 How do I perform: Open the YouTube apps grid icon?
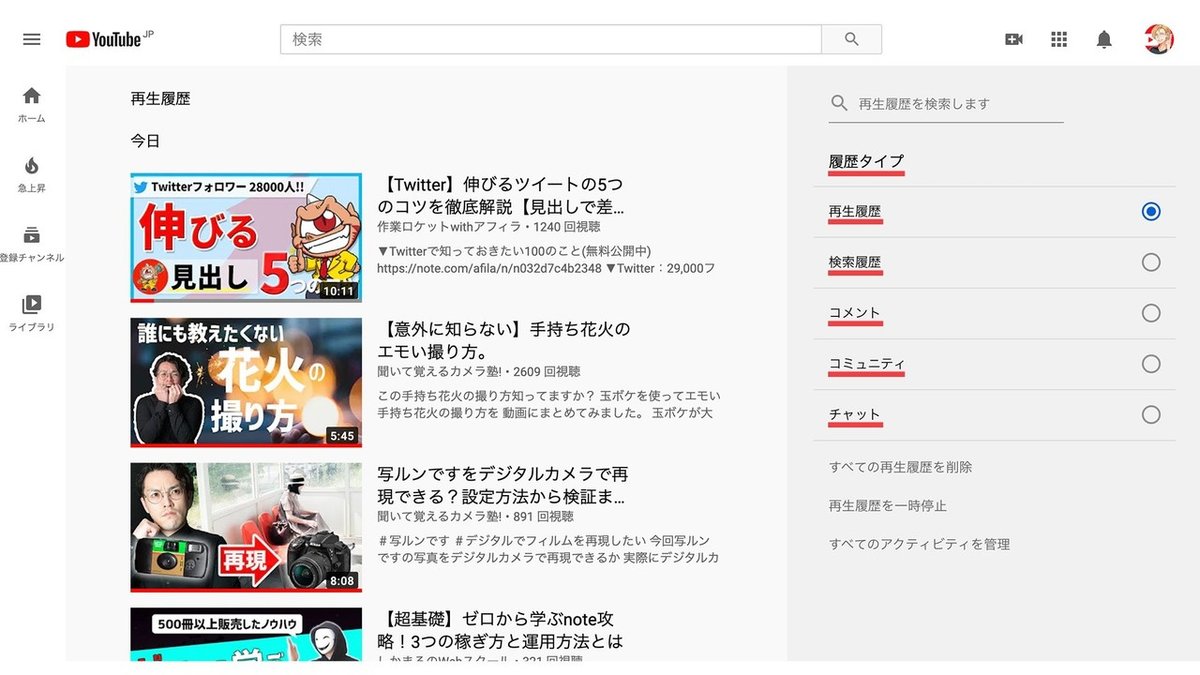click(x=1059, y=39)
